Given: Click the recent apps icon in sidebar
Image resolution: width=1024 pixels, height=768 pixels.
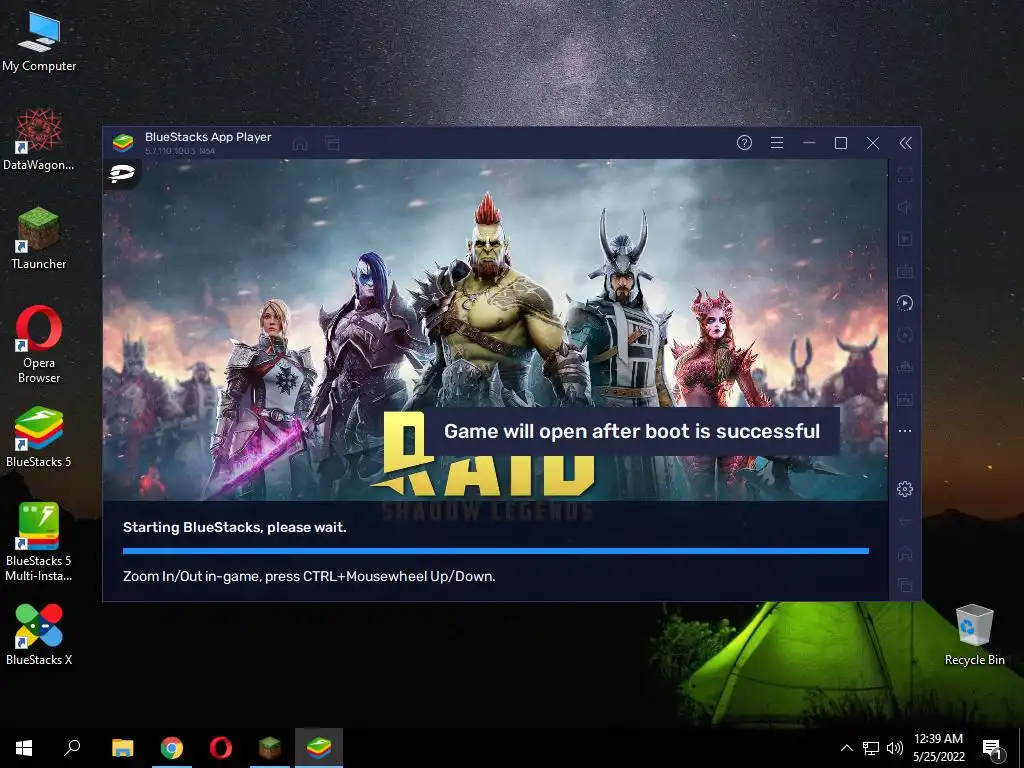Looking at the screenshot, I should tap(905, 585).
